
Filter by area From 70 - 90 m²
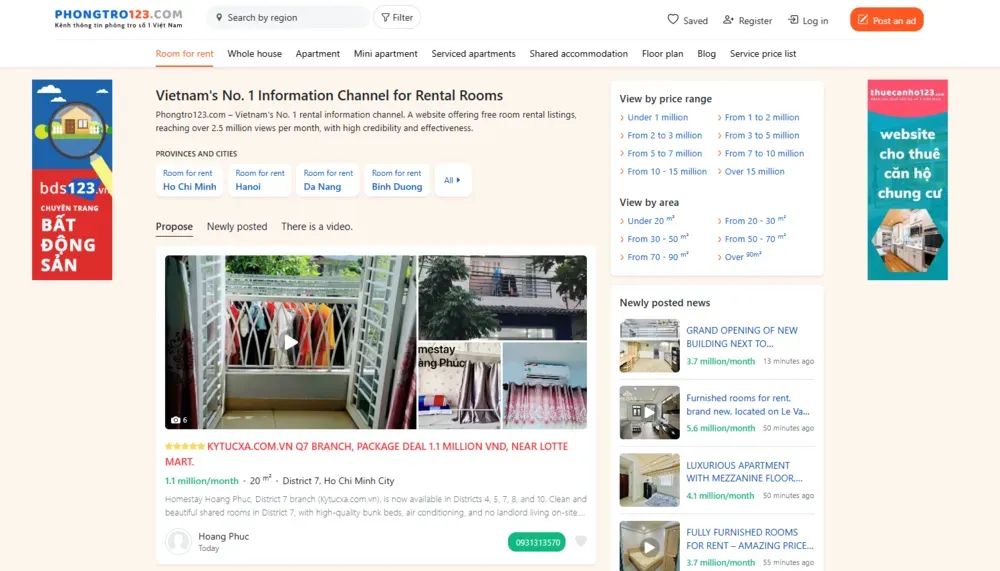[658, 256]
